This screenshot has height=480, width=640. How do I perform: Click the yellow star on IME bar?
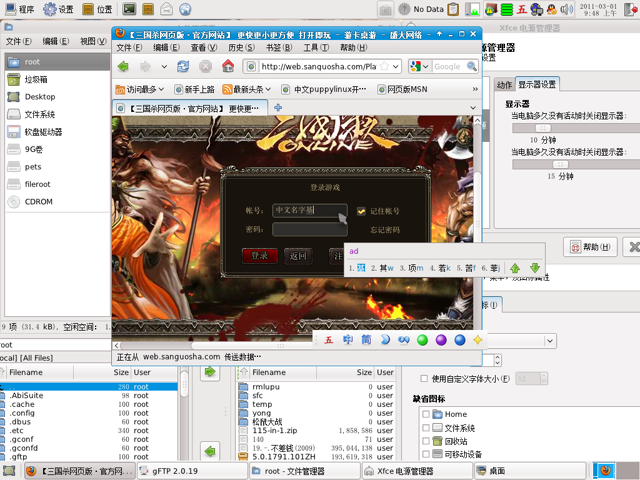point(478,340)
